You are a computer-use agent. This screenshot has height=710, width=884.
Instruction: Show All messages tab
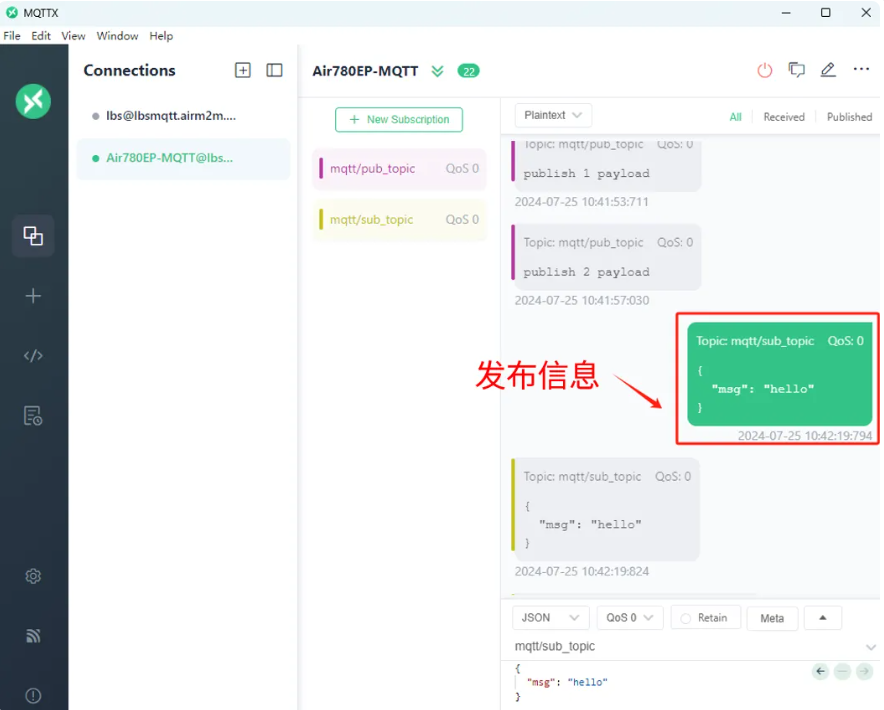click(x=736, y=117)
